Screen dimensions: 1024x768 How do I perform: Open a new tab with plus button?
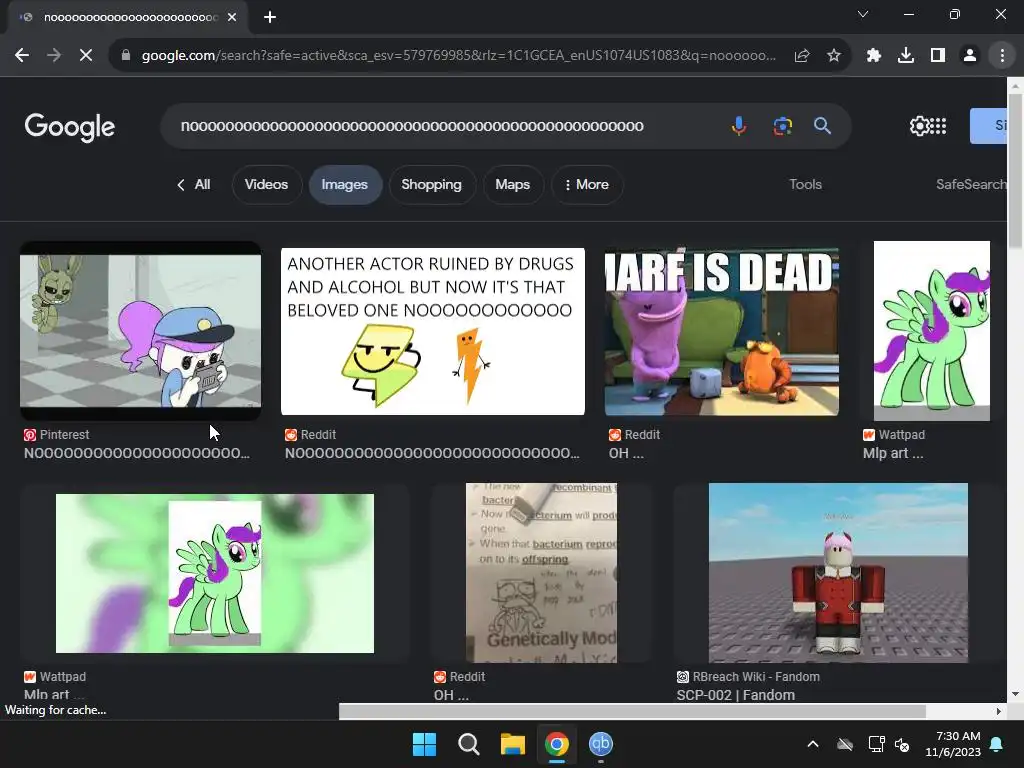coord(270,17)
